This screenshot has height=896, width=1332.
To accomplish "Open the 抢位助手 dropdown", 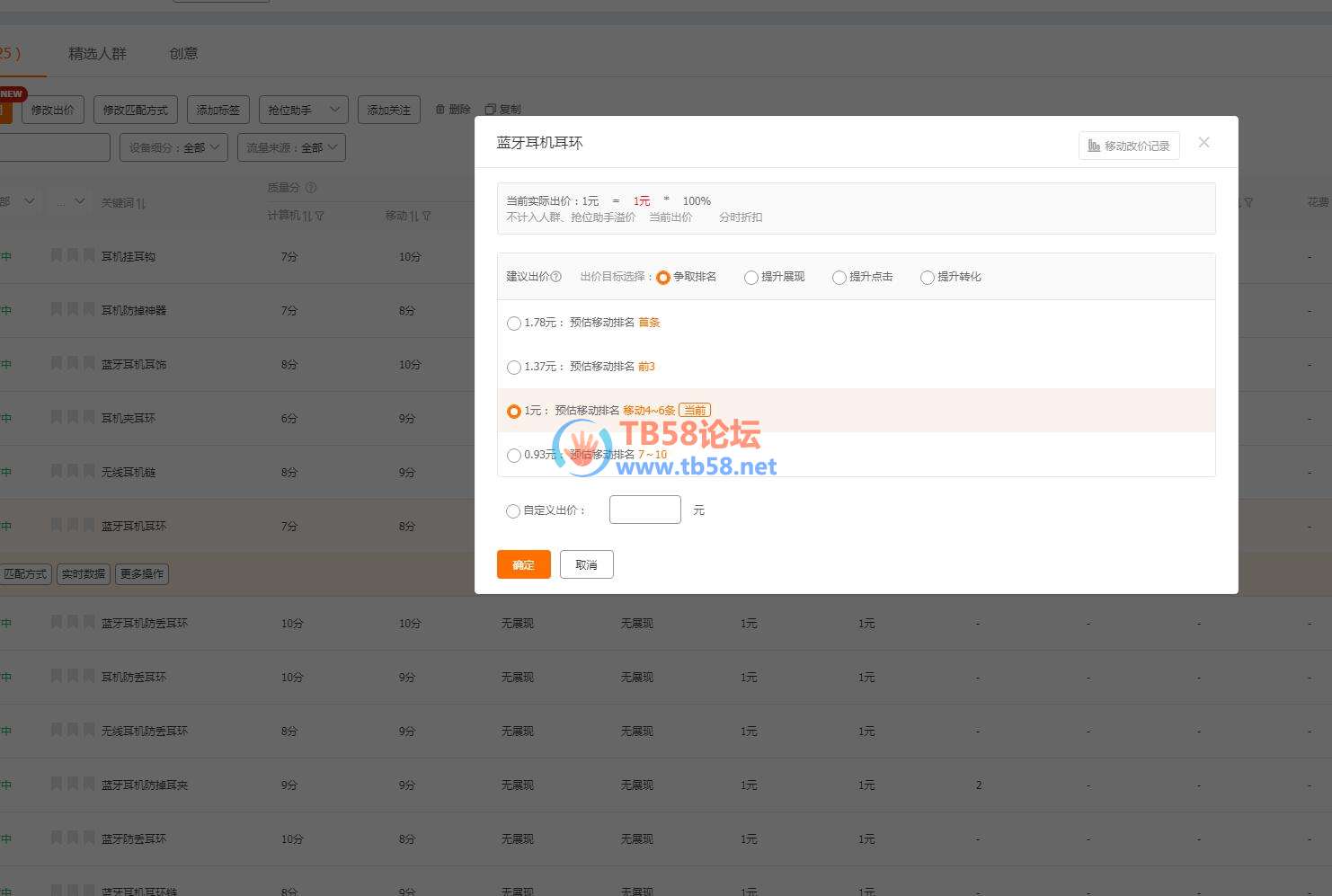I will [x=303, y=110].
